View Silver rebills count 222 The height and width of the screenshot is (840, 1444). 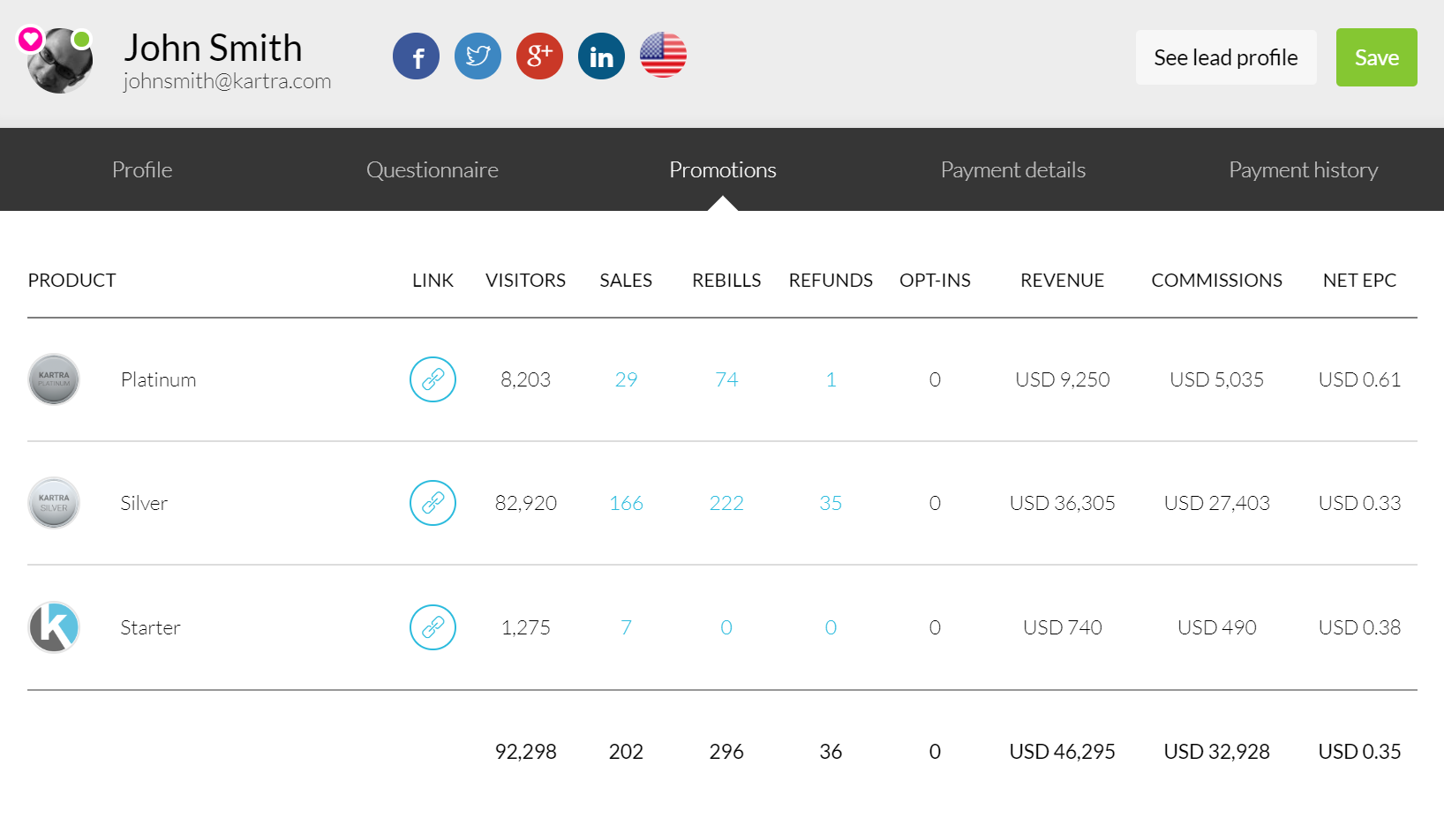pos(726,503)
